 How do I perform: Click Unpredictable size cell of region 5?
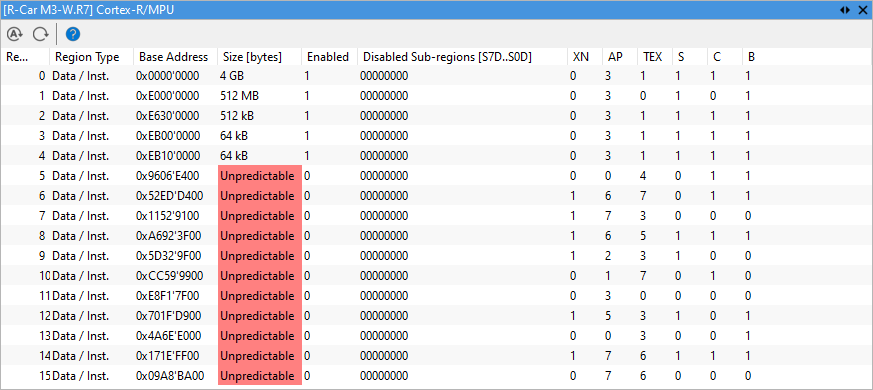coord(259,176)
